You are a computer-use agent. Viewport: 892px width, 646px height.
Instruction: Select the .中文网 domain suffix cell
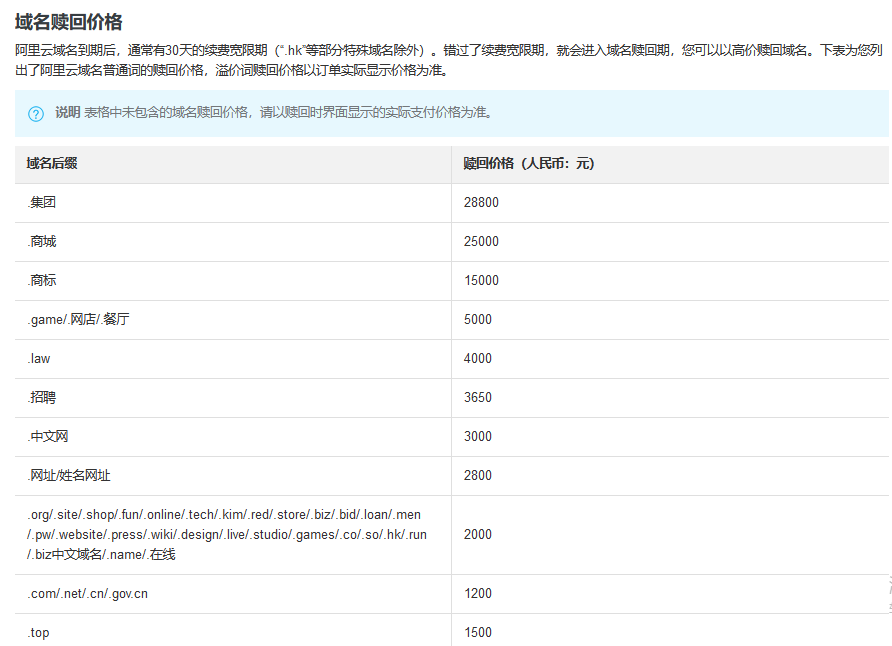pos(233,437)
